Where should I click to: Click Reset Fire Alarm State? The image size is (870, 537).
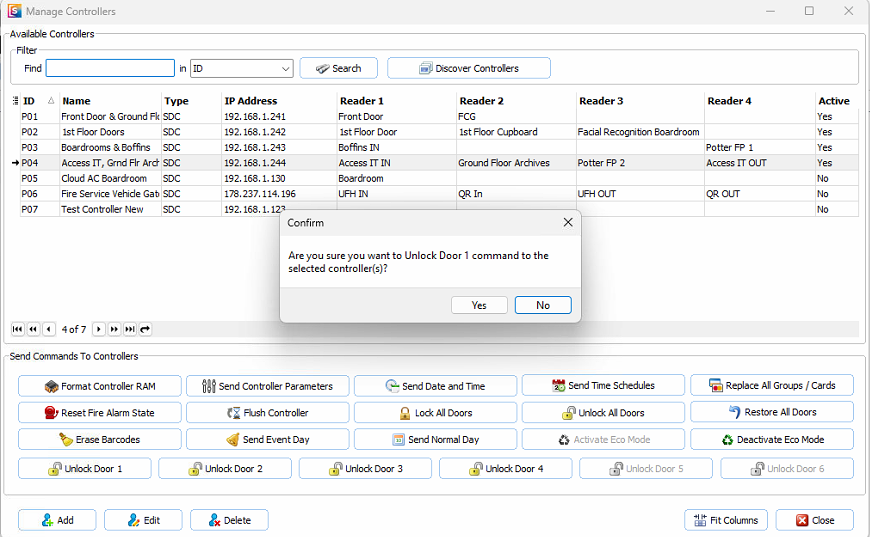(100, 413)
